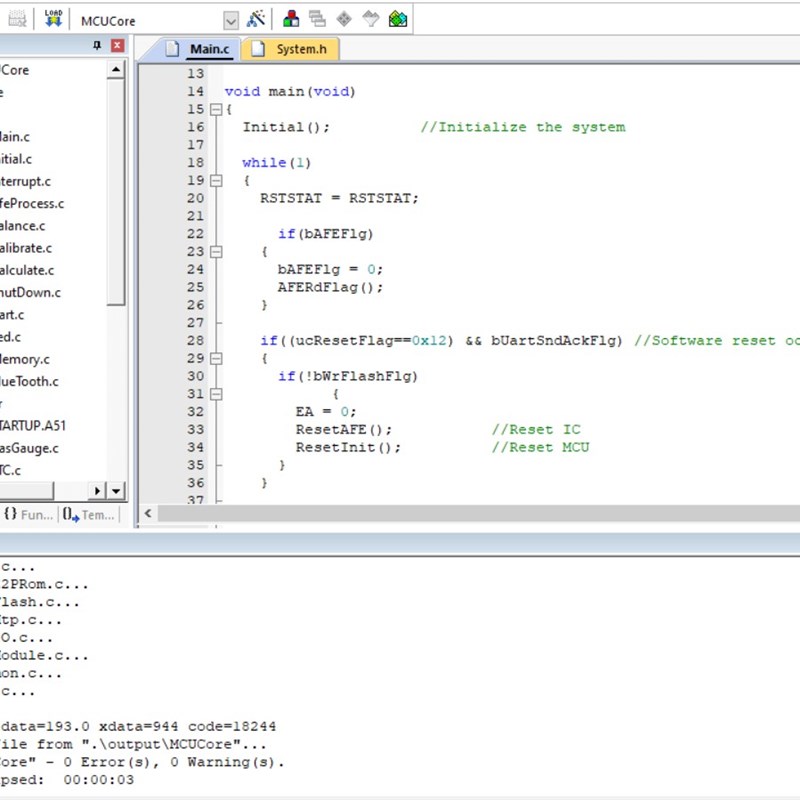Click the project tree scroll right arrow
800x800 pixels.
(97, 491)
